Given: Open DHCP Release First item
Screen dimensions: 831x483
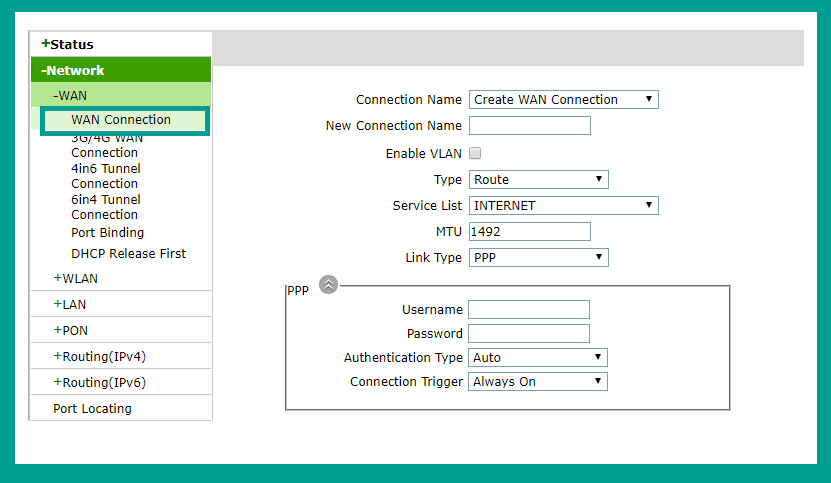Looking at the screenshot, I should [128, 254].
